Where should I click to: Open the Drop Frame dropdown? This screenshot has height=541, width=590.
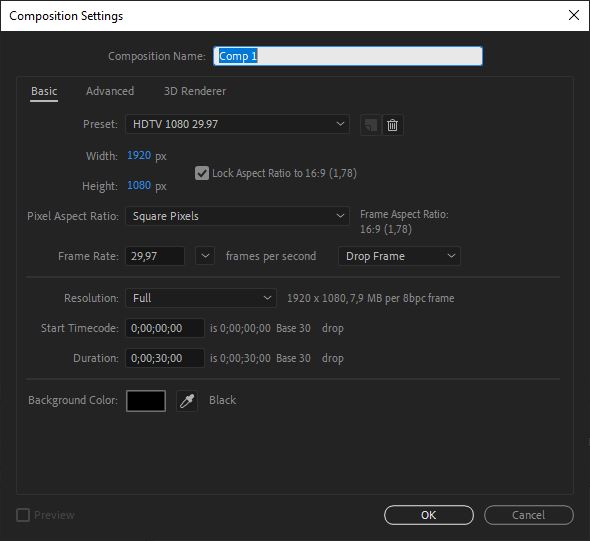coord(399,256)
